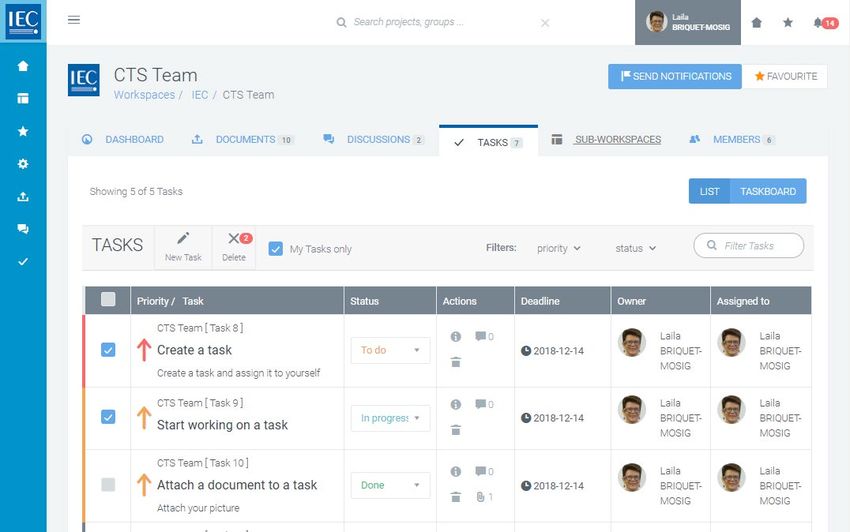850x532 pixels.
Task: Switch to Sub-Workspaces tab
Action: 606,140
